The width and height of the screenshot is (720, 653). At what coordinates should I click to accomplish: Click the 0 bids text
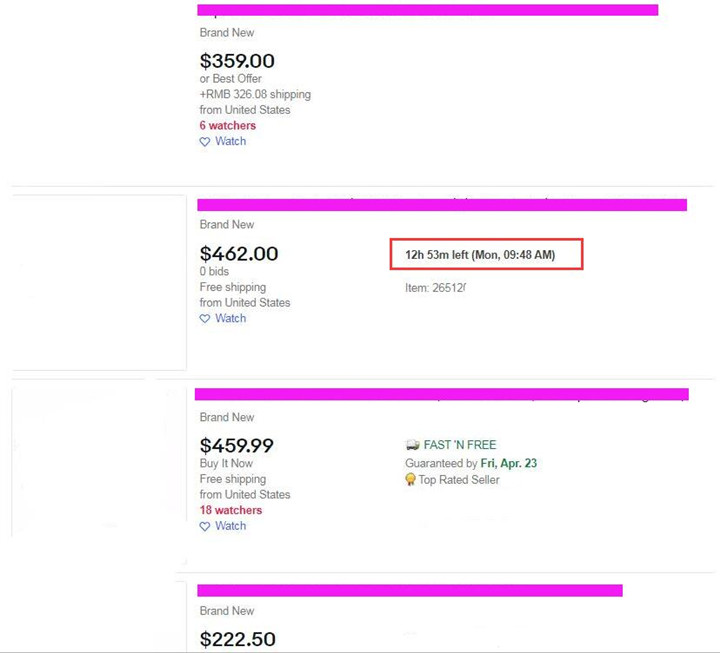[x=216, y=272]
